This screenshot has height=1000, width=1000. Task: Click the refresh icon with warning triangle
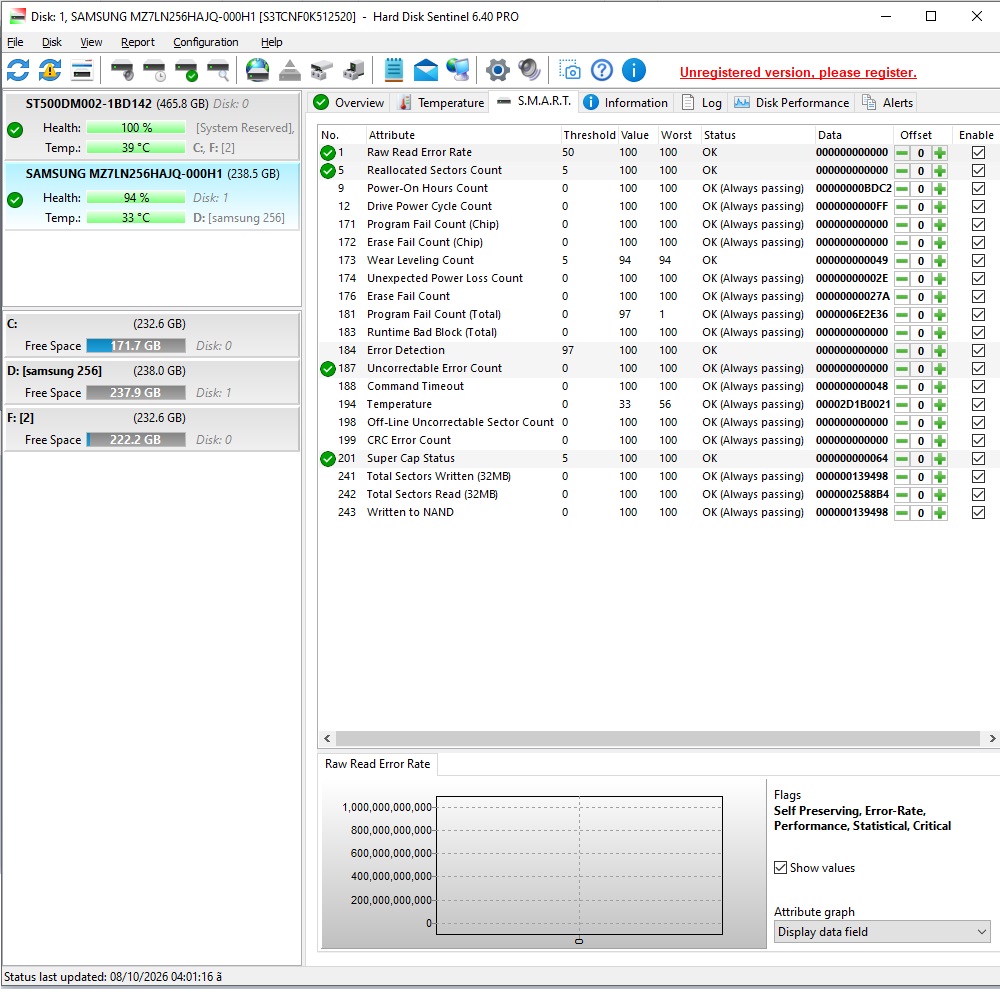click(50, 70)
